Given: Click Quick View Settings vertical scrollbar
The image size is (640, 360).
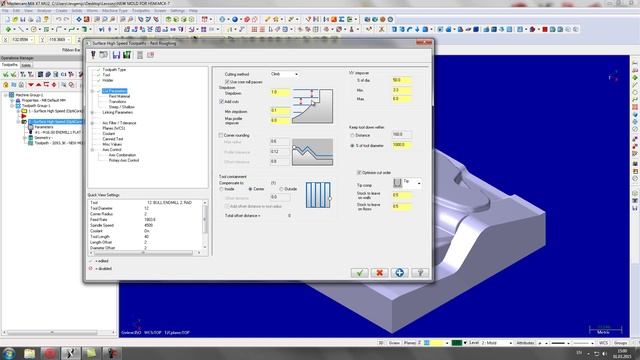Looking at the screenshot, I should (x=205, y=225).
